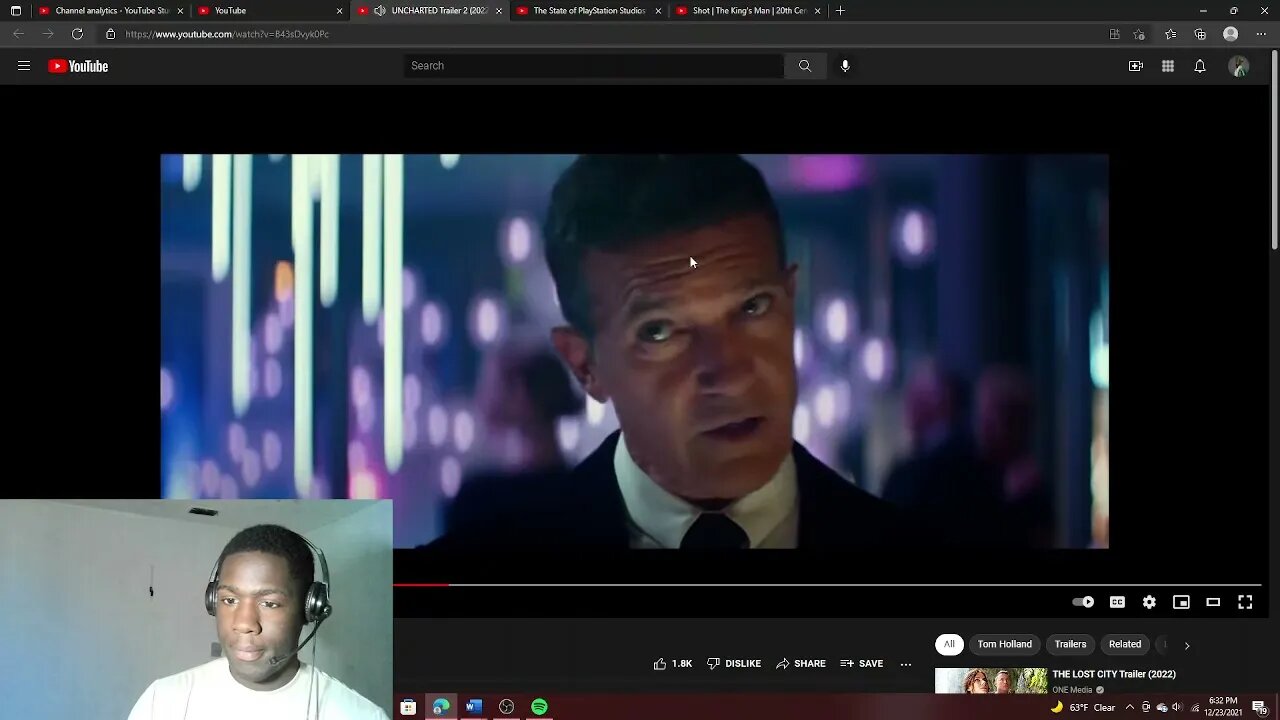Screen dimensions: 1280x720
Task: Close the Channel analytics tab
Action: coord(180,11)
